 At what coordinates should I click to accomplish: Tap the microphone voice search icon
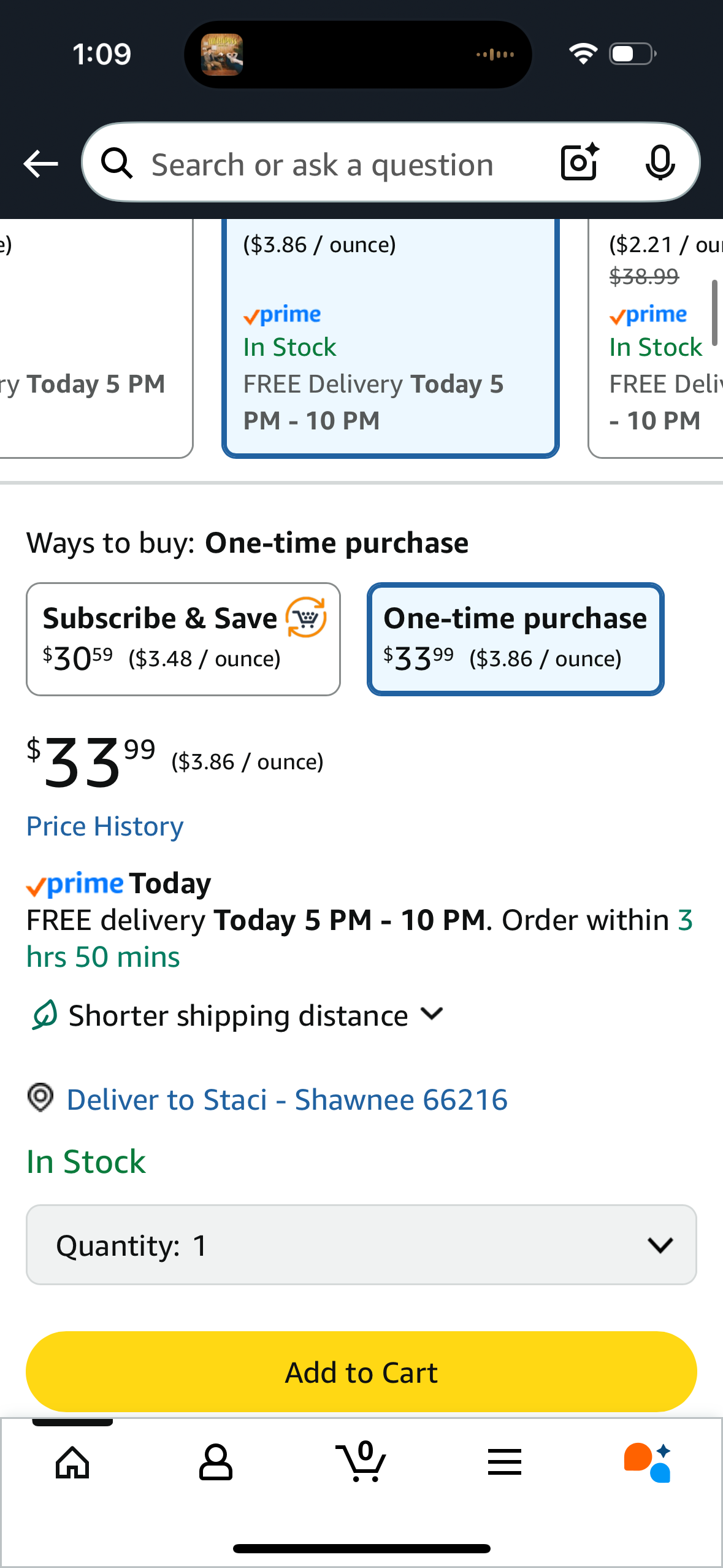point(660,163)
